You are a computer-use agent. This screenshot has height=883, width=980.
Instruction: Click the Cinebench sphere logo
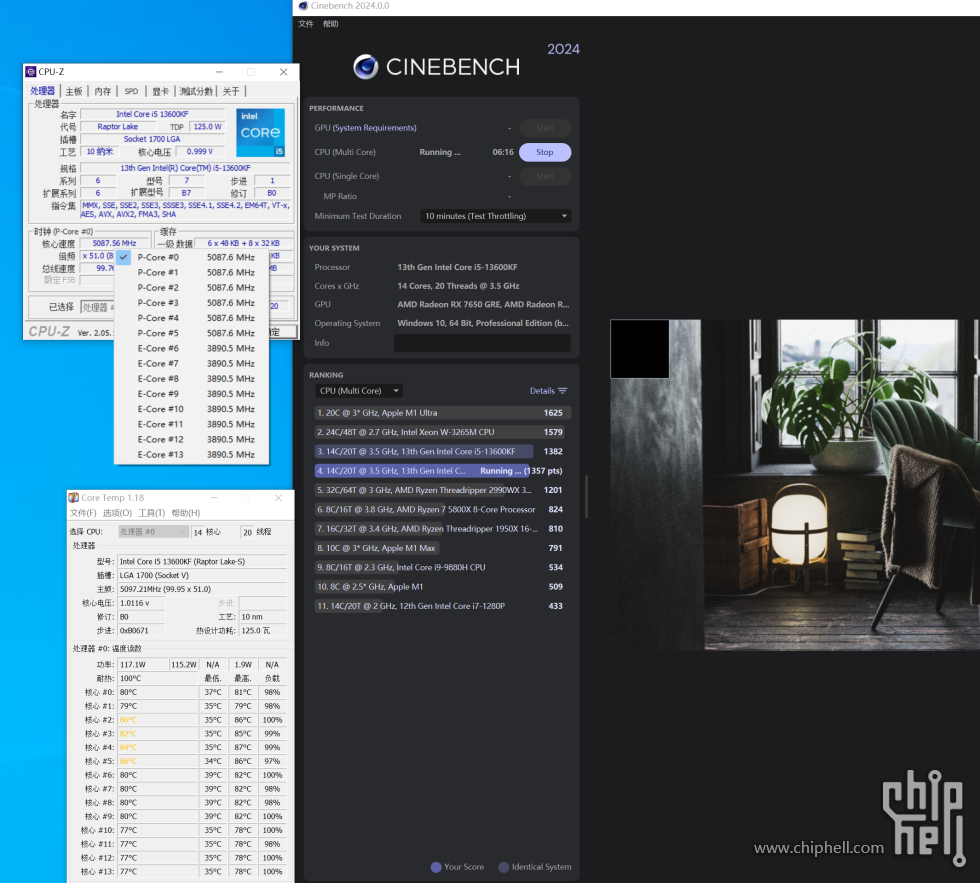366,67
